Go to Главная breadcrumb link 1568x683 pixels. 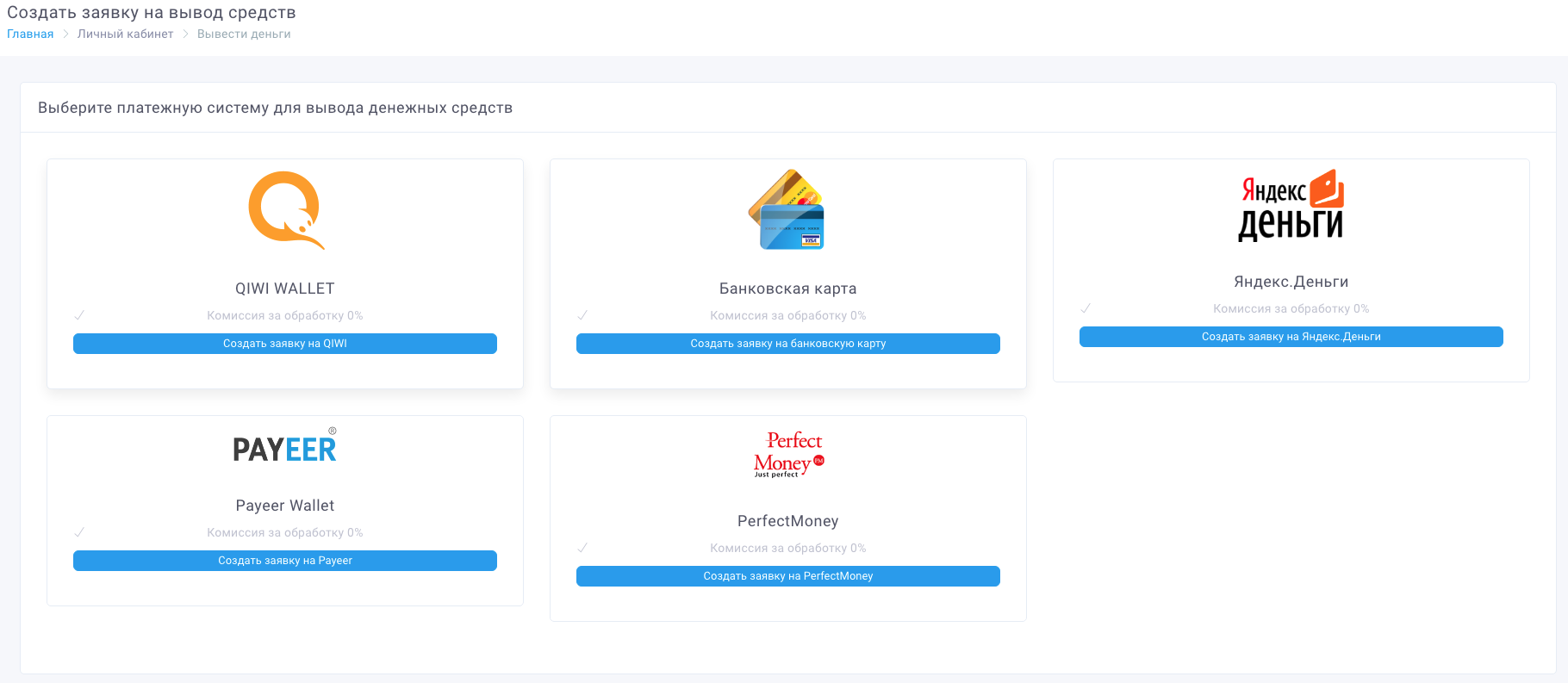click(30, 34)
